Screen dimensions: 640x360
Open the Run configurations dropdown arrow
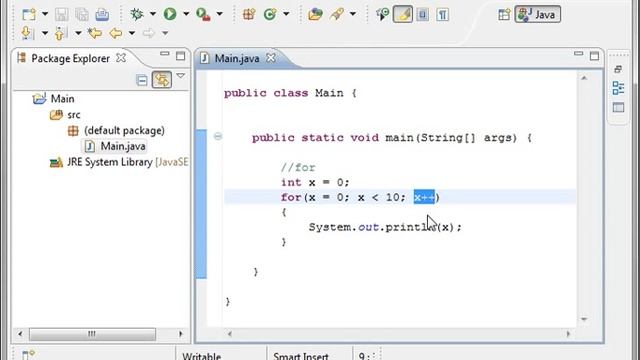tap(186, 14)
